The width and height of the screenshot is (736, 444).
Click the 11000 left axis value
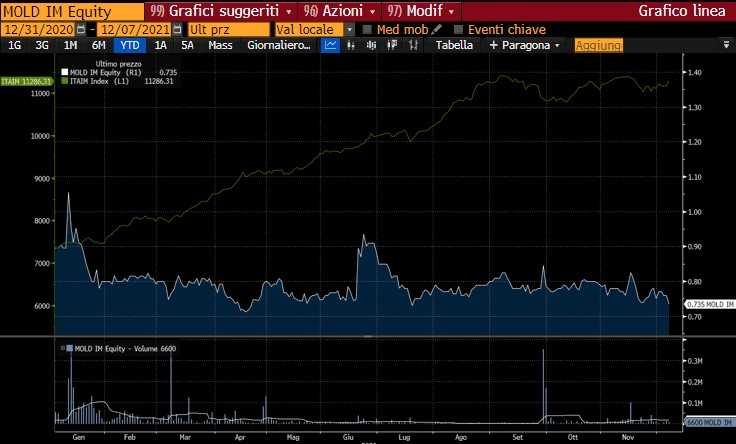40,93
